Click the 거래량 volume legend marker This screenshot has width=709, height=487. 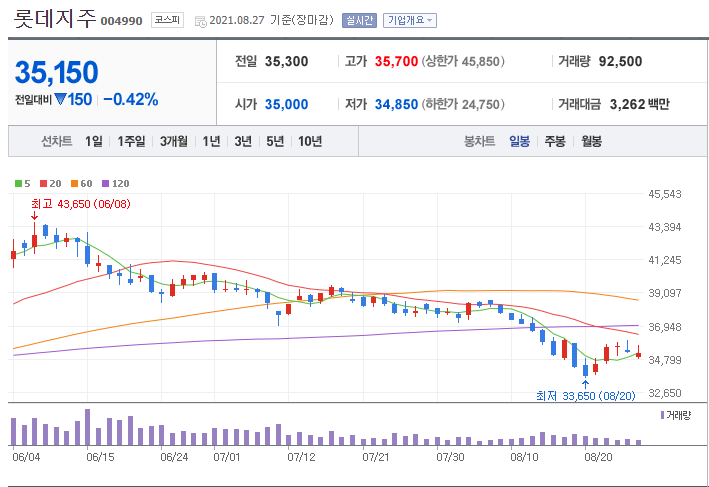click(663, 415)
